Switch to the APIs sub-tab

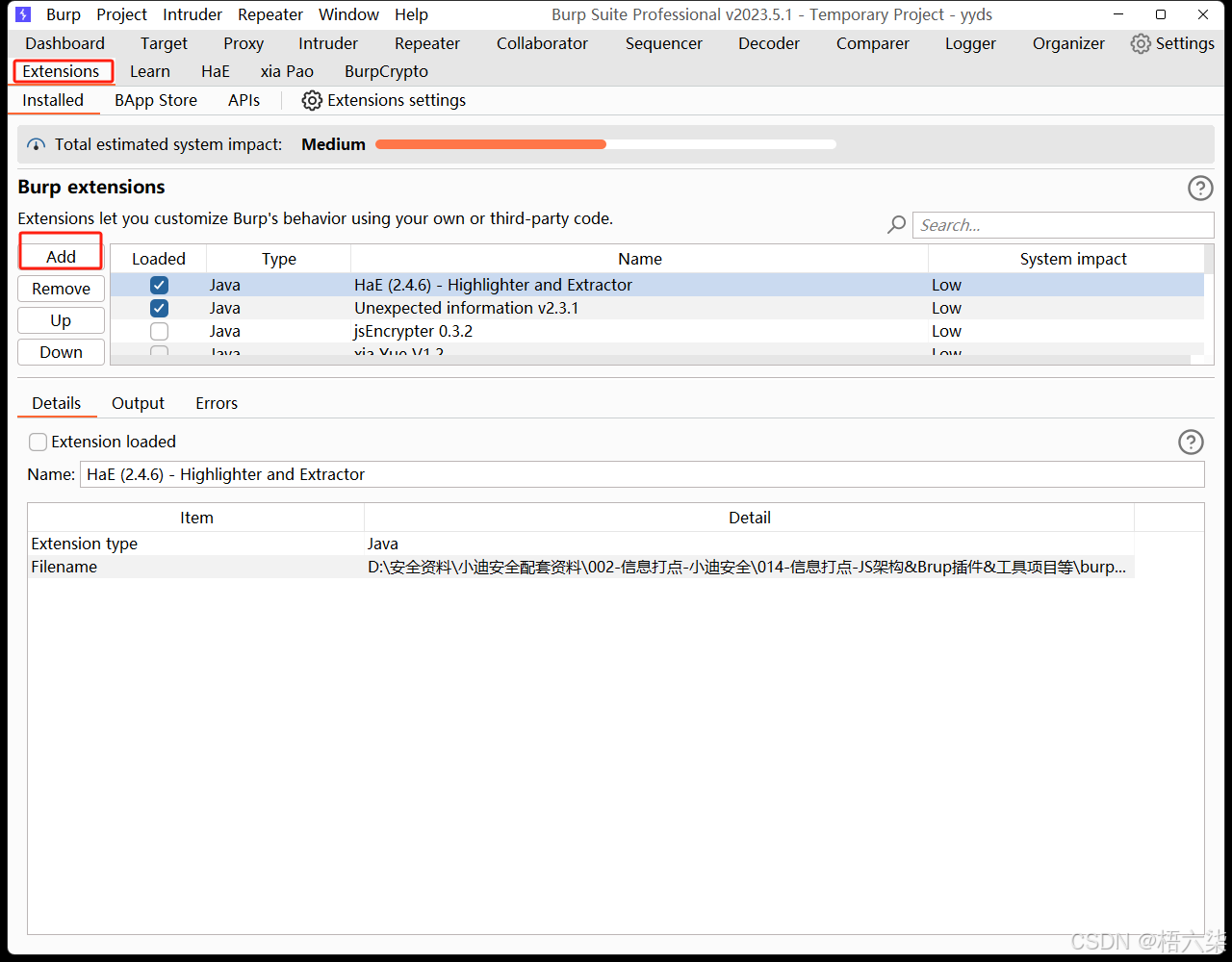click(x=244, y=100)
